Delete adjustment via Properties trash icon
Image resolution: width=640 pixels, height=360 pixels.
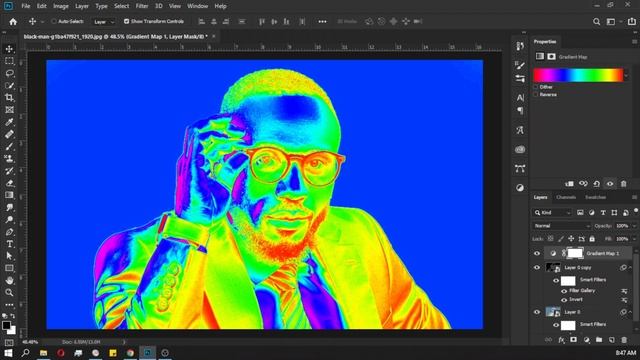pyautogui.click(x=623, y=184)
